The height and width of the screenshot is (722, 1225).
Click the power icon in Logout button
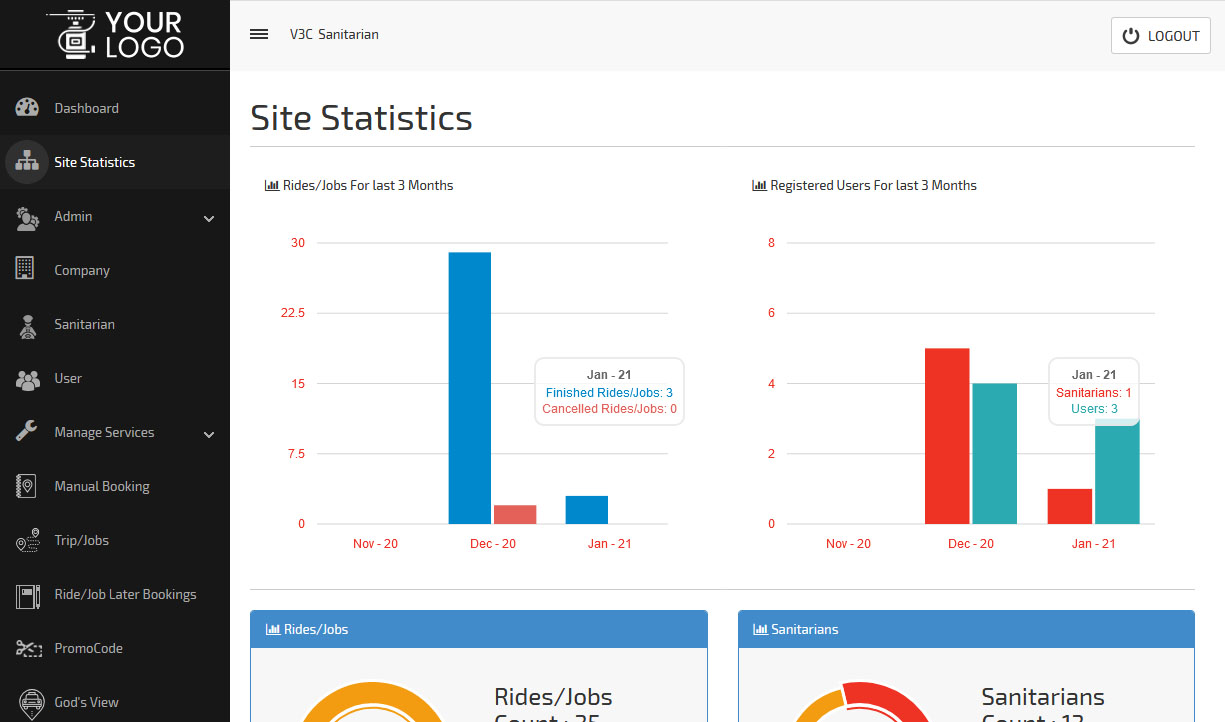pyautogui.click(x=1131, y=36)
